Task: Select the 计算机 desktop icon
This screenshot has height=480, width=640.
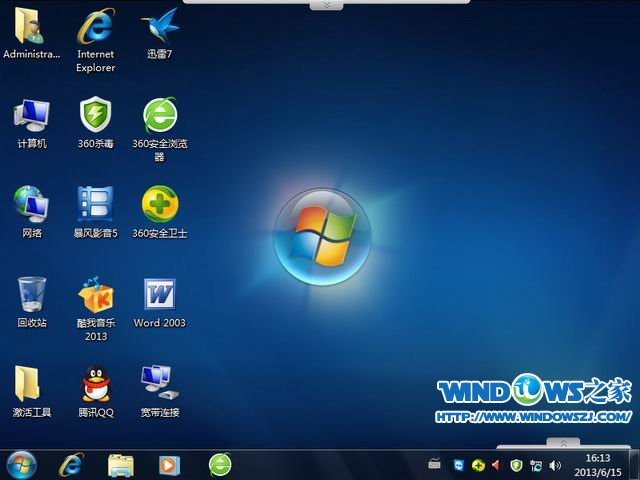Action: click(x=32, y=115)
